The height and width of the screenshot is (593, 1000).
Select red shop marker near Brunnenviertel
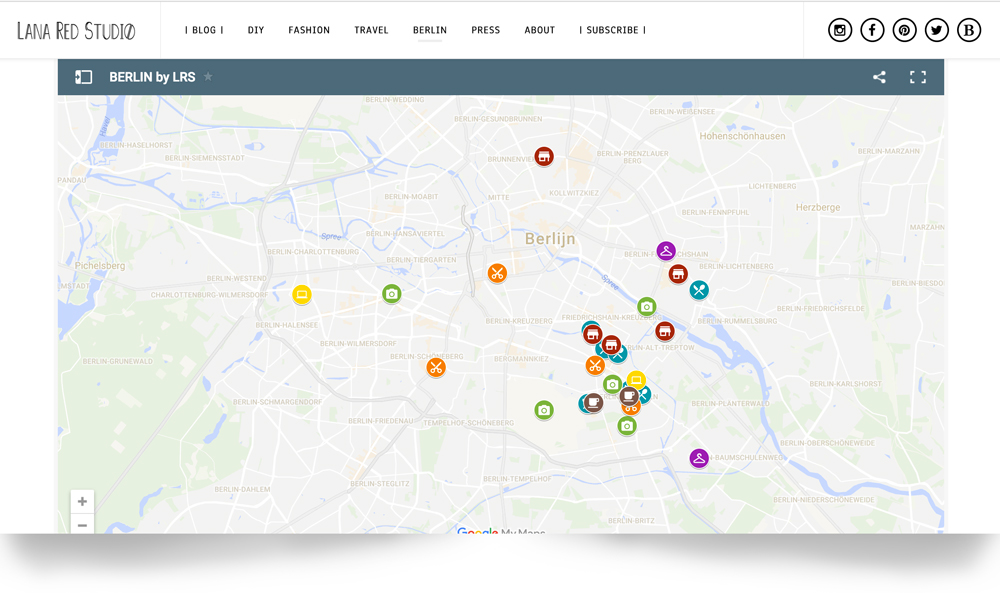click(544, 156)
